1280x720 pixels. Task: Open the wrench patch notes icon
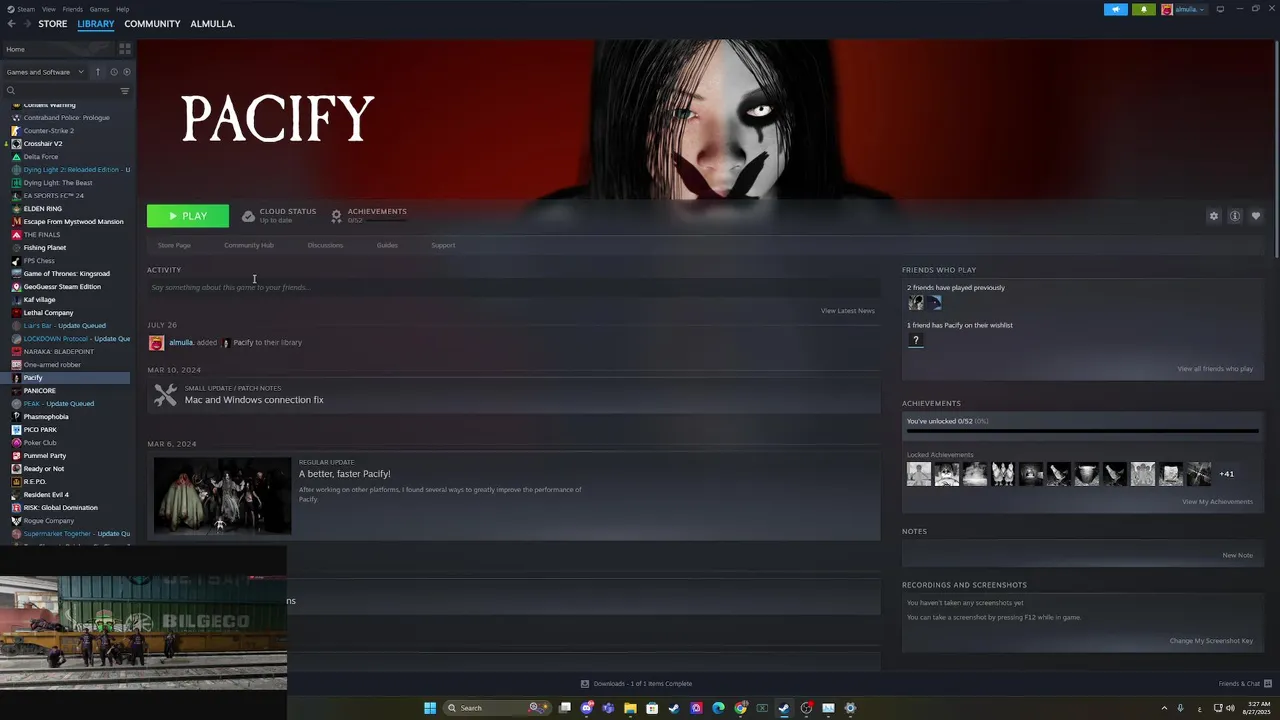click(x=165, y=395)
